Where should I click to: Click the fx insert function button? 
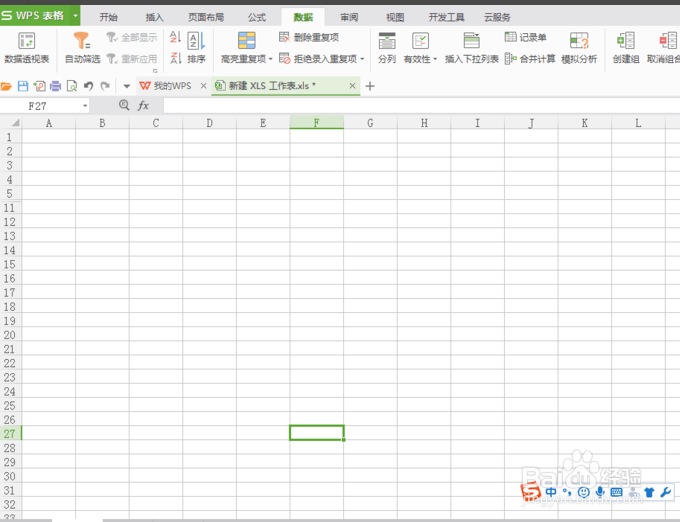[x=143, y=105]
